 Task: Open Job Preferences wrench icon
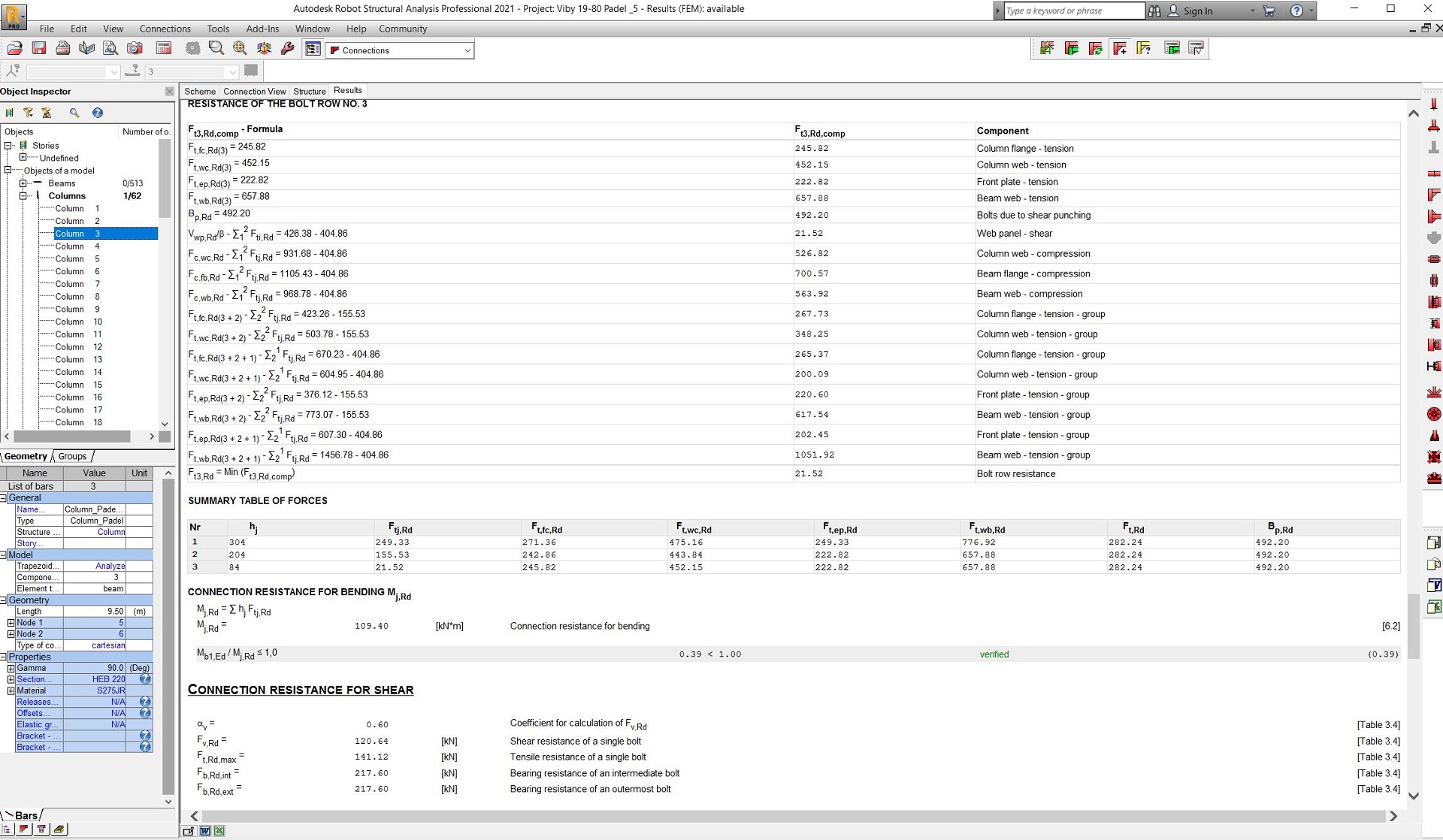(287, 49)
